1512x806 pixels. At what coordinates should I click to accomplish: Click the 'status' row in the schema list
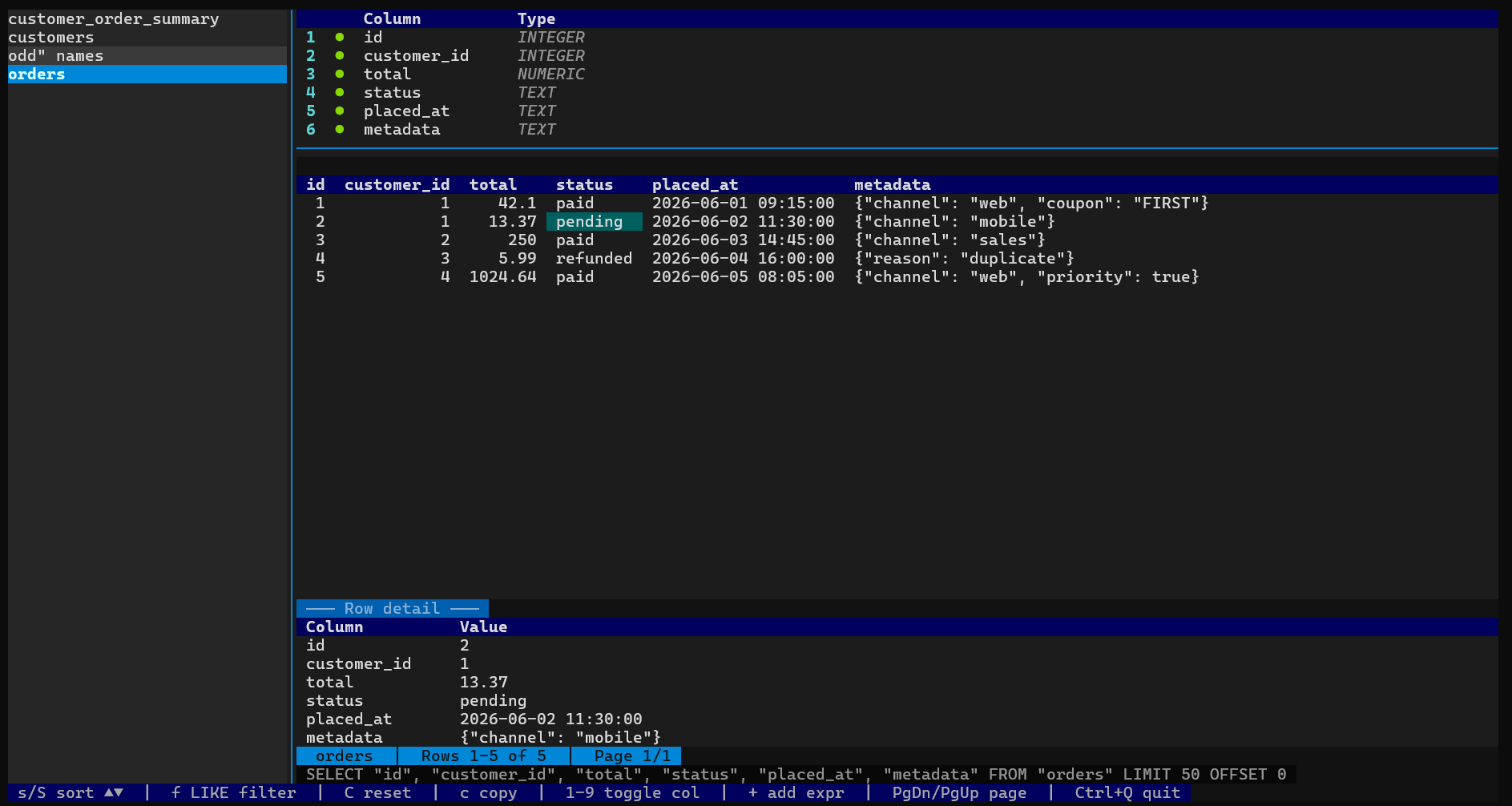(897, 92)
